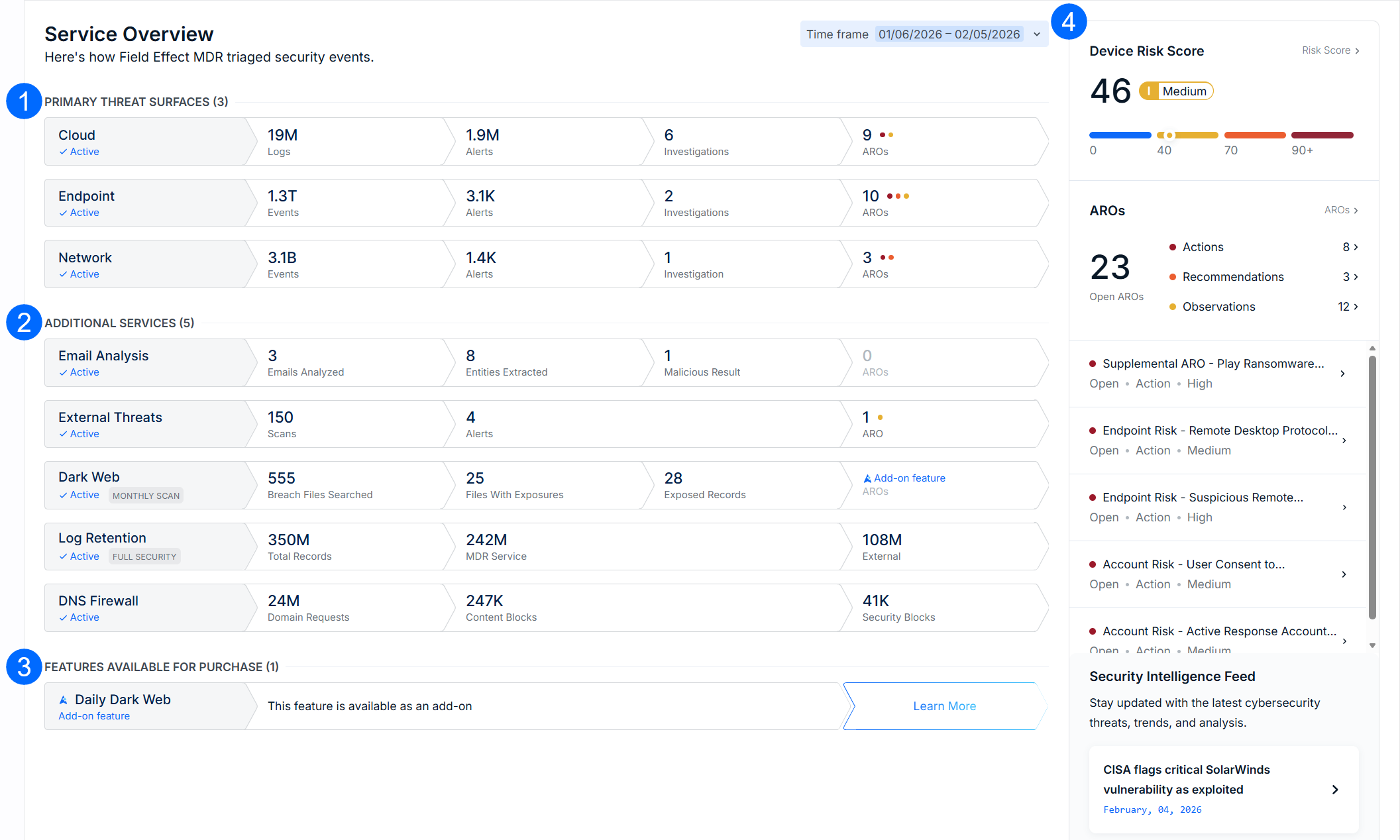Click the Cloud Active checkmark icon
The height and width of the screenshot is (840, 1400).
point(63,152)
